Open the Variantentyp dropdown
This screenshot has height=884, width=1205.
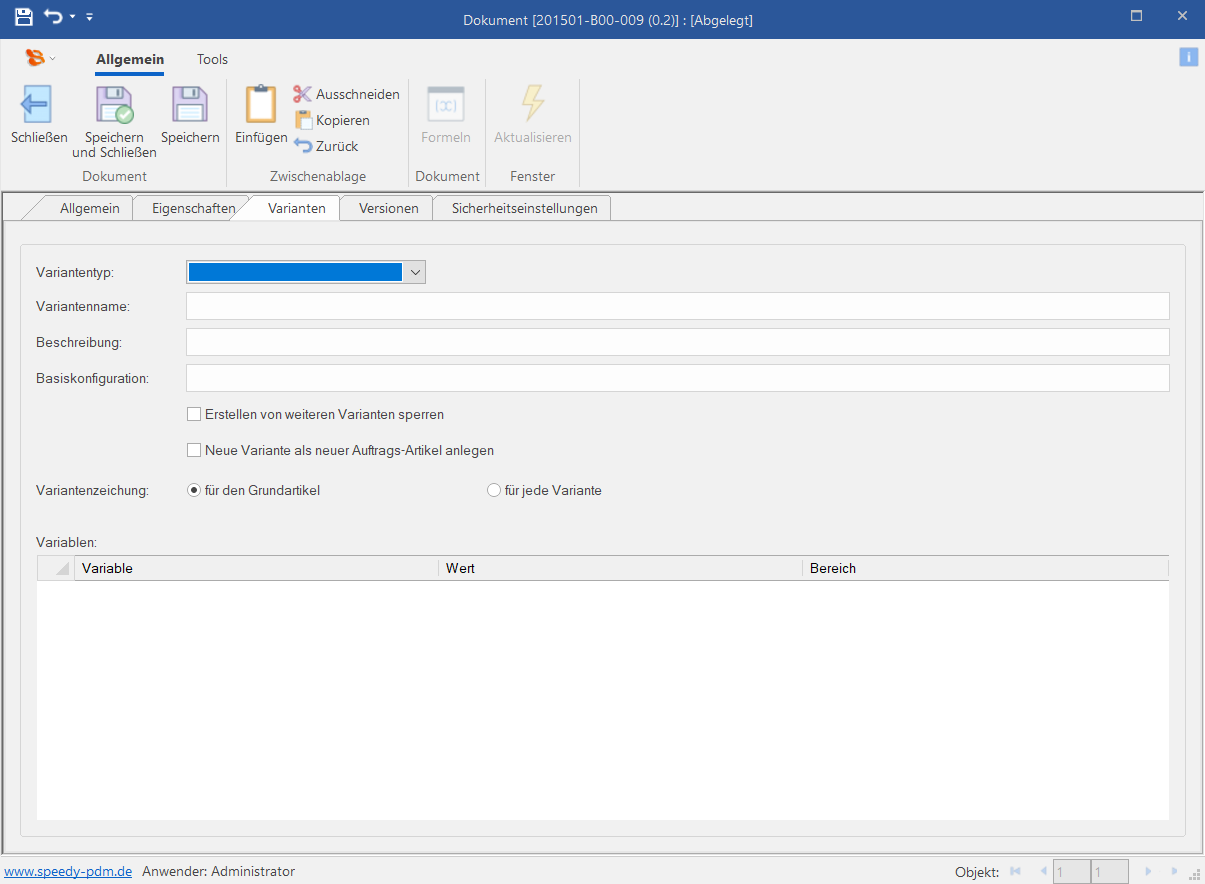pyautogui.click(x=415, y=272)
